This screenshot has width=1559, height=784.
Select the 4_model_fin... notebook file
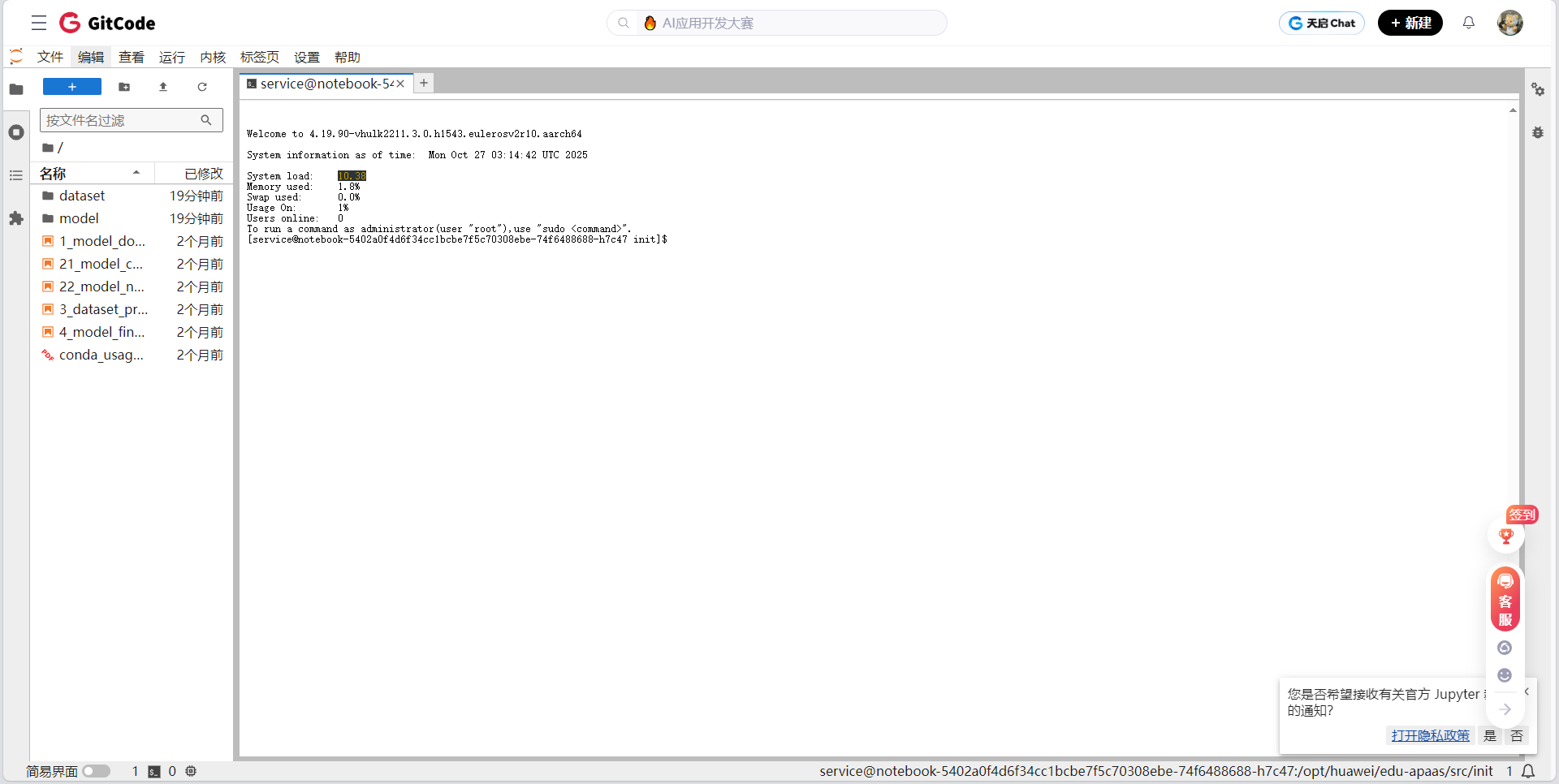pos(132,332)
